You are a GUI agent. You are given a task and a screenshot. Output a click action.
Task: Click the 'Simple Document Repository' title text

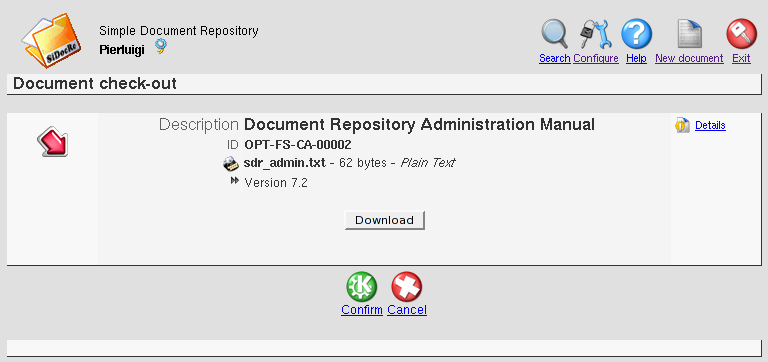pyautogui.click(x=179, y=31)
